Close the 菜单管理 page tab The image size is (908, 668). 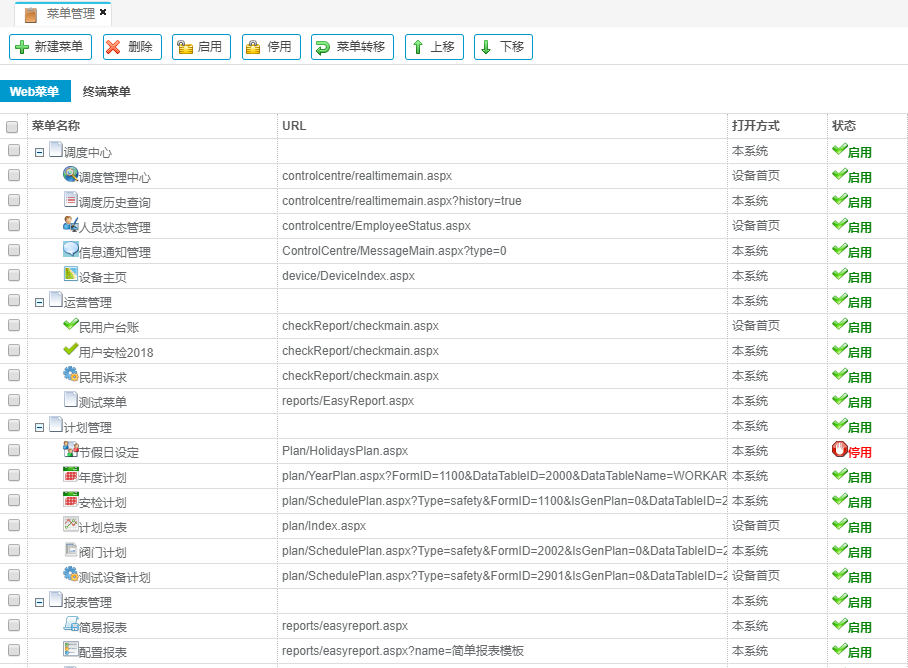(103, 12)
